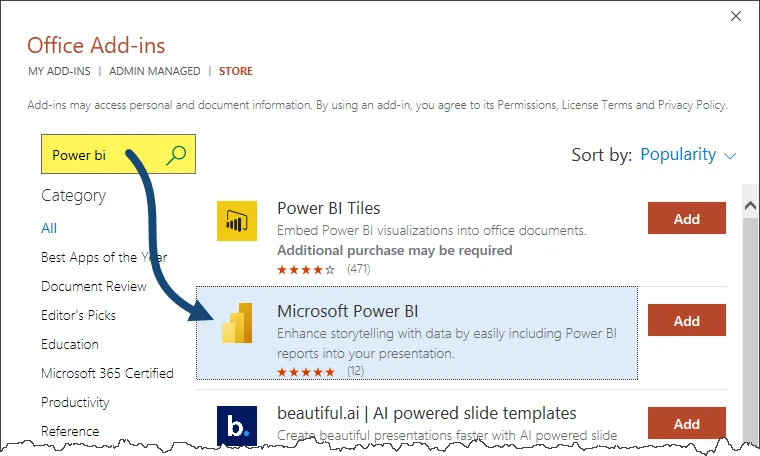
Task: Click the scrollbar up arrow
Action: coord(750,205)
